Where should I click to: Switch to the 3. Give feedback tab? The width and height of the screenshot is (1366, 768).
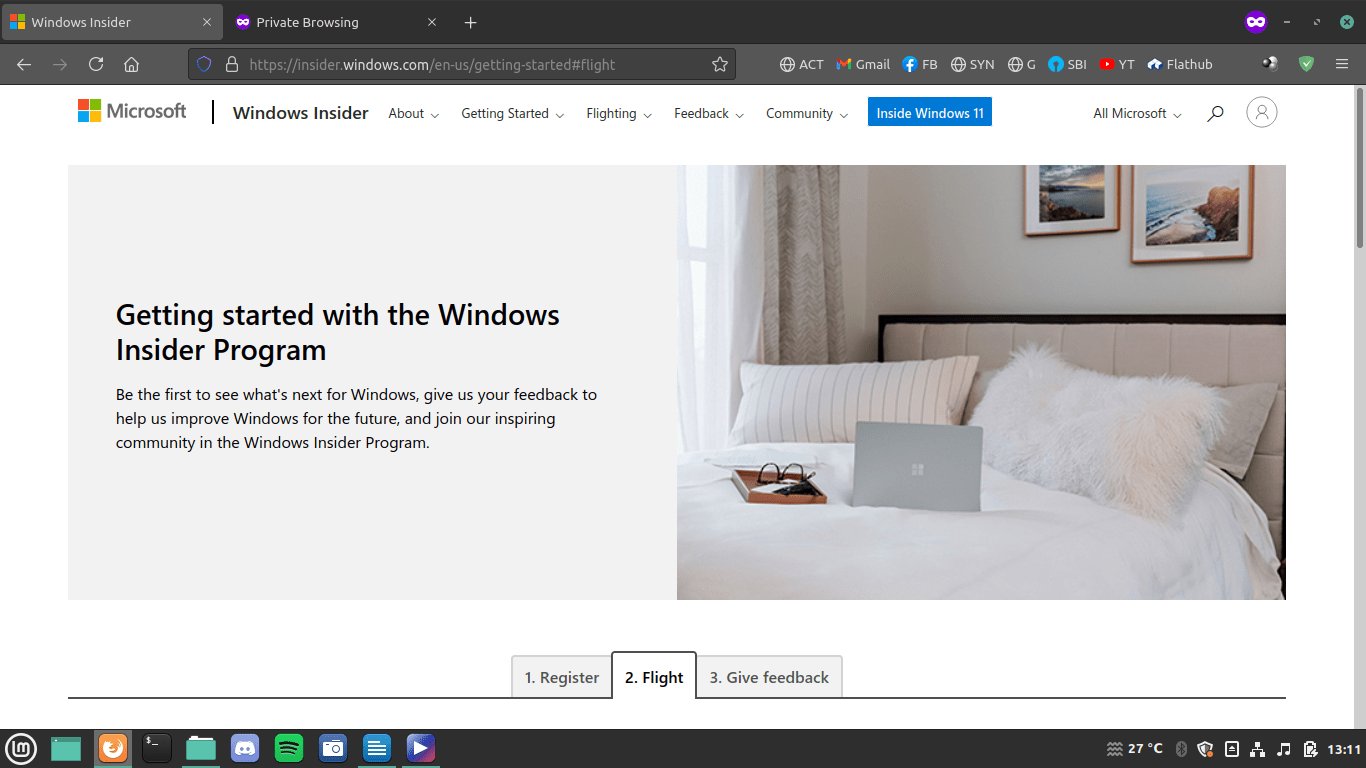[769, 677]
